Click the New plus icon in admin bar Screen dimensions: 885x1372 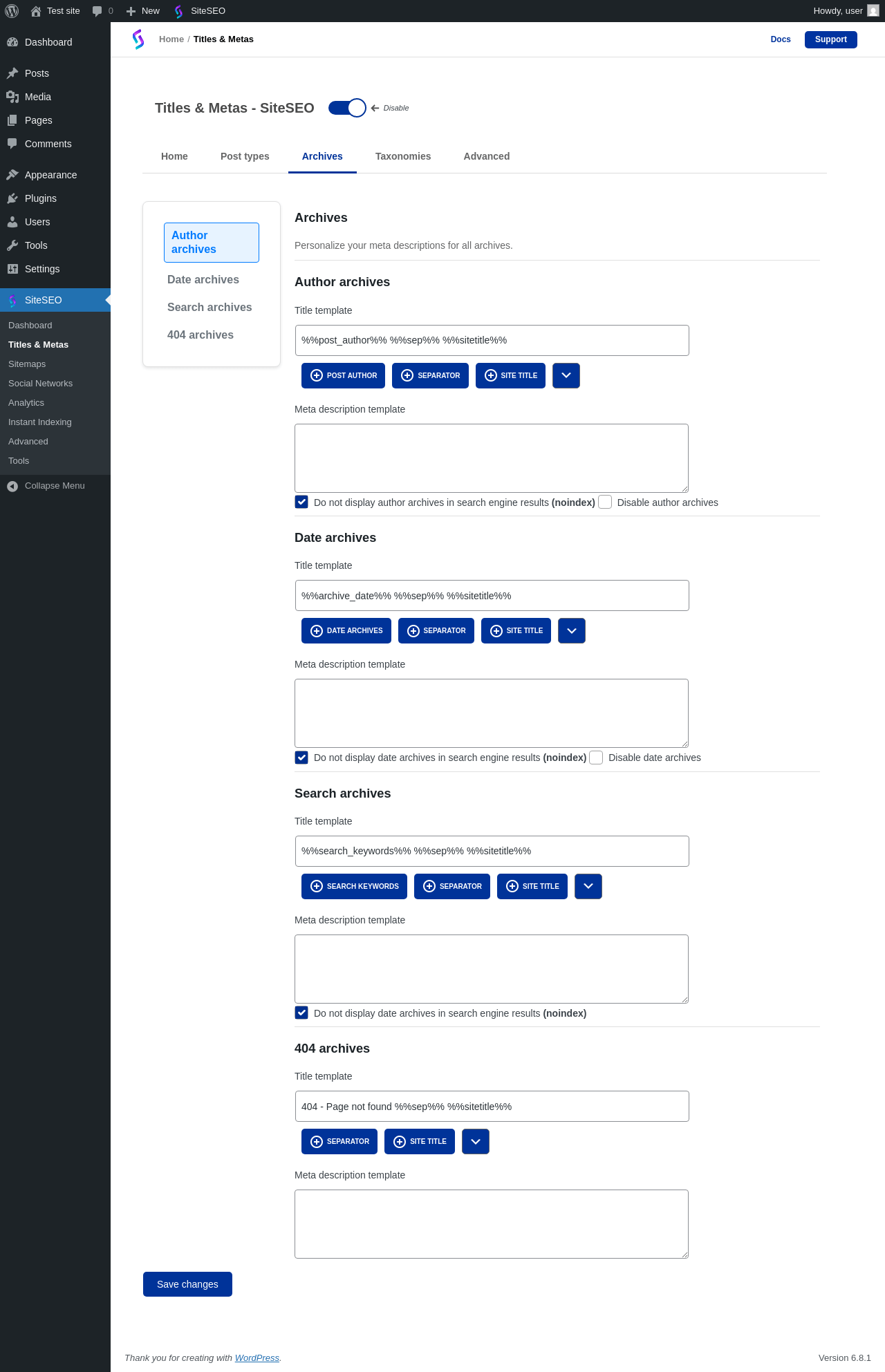(x=131, y=11)
